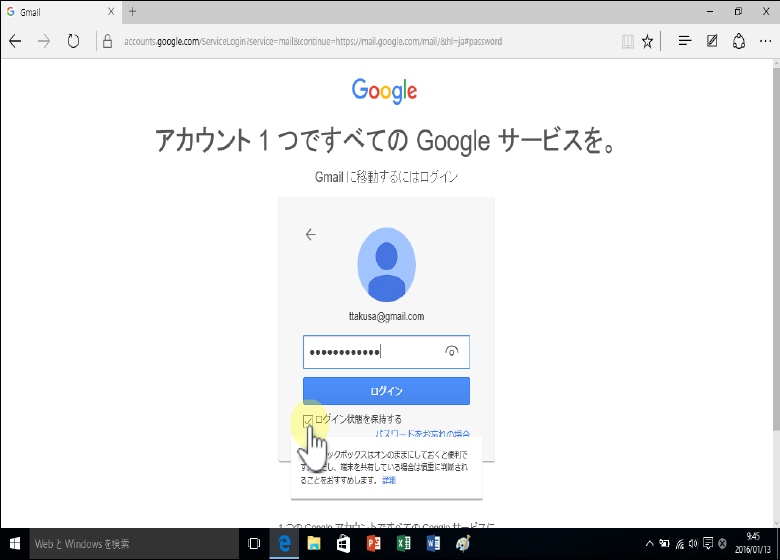Show hidden tray icons with the chevron
This screenshot has height=560, width=780.
click(649, 544)
